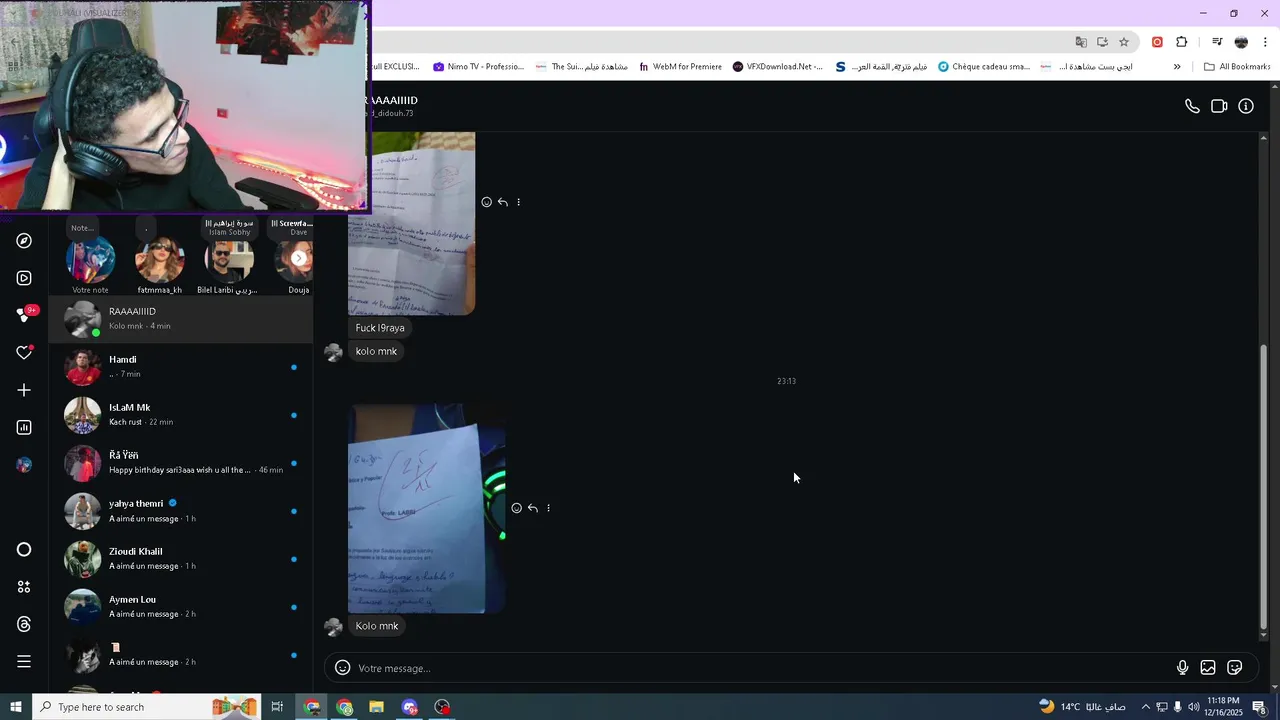Open more options for lower photo message
The height and width of the screenshot is (720, 1280).
[549, 508]
